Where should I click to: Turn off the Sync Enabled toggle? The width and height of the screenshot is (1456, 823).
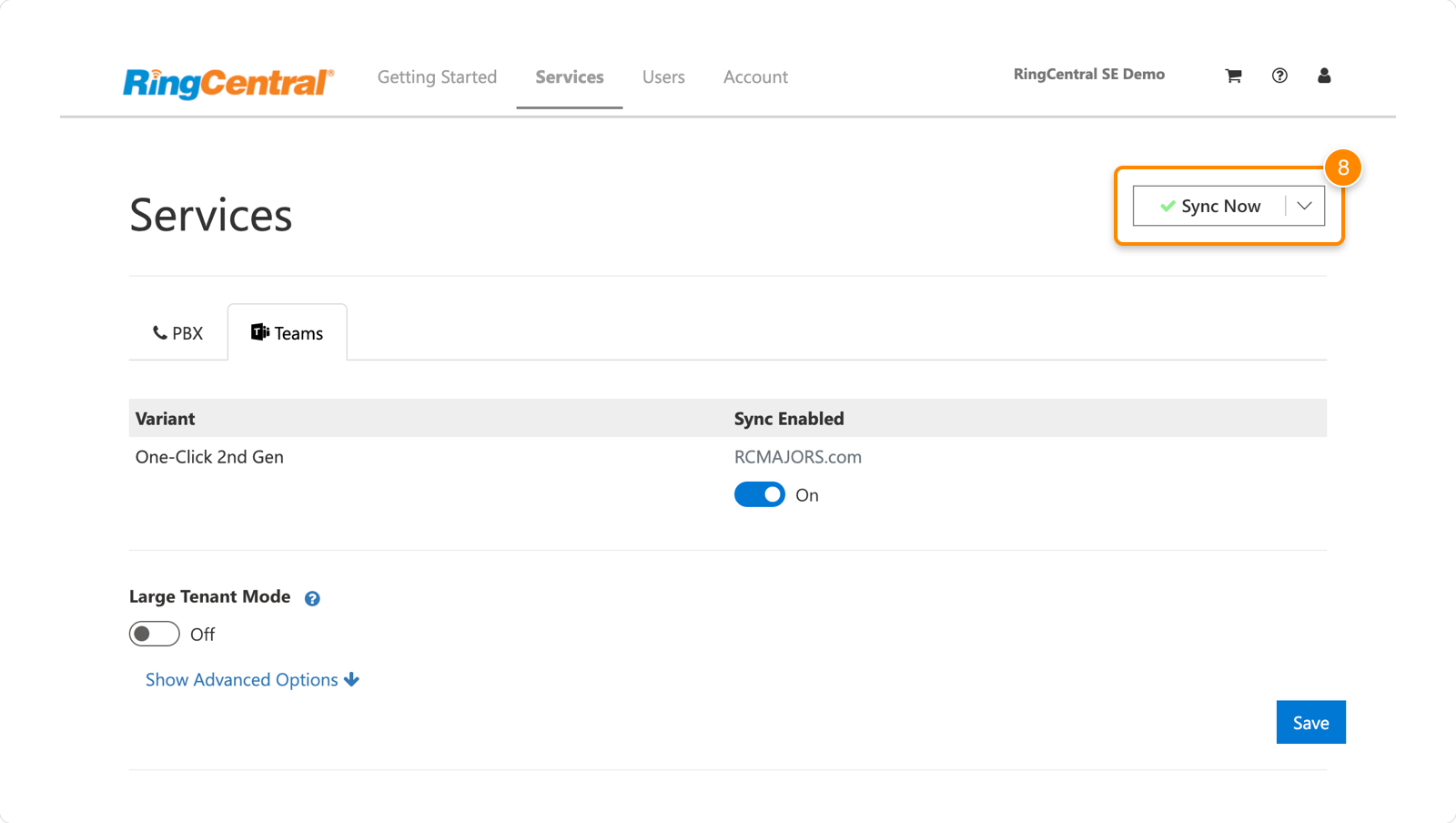pos(760,494)
